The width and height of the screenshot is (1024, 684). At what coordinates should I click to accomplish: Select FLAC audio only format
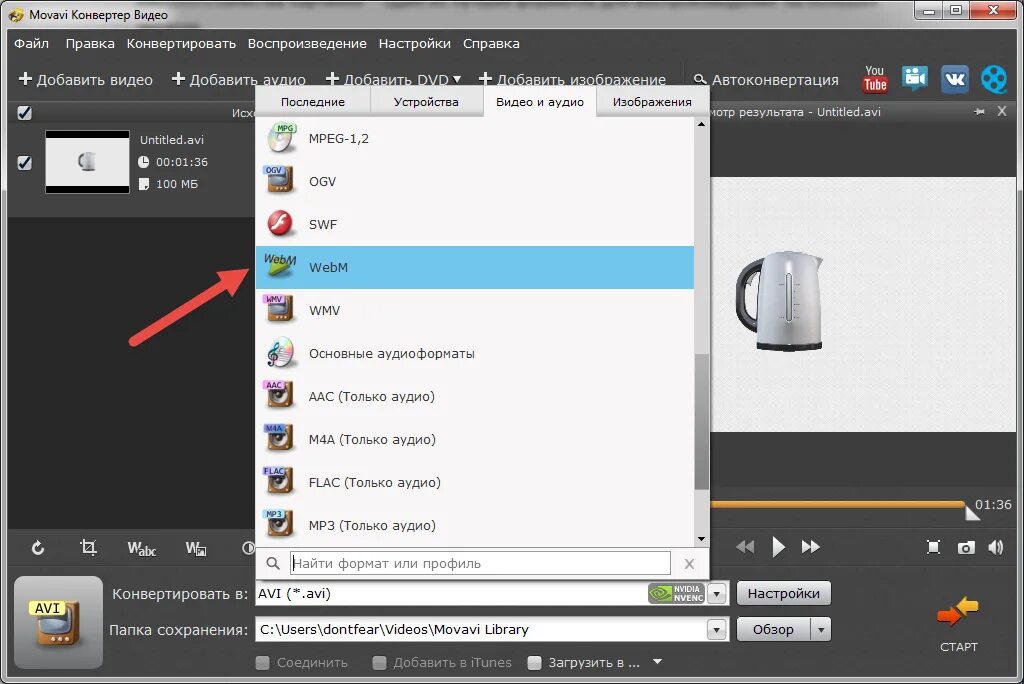pos(475,483)
